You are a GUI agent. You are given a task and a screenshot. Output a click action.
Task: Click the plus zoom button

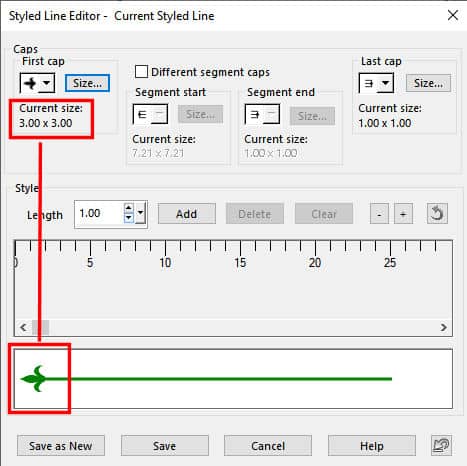coord(403,214)
